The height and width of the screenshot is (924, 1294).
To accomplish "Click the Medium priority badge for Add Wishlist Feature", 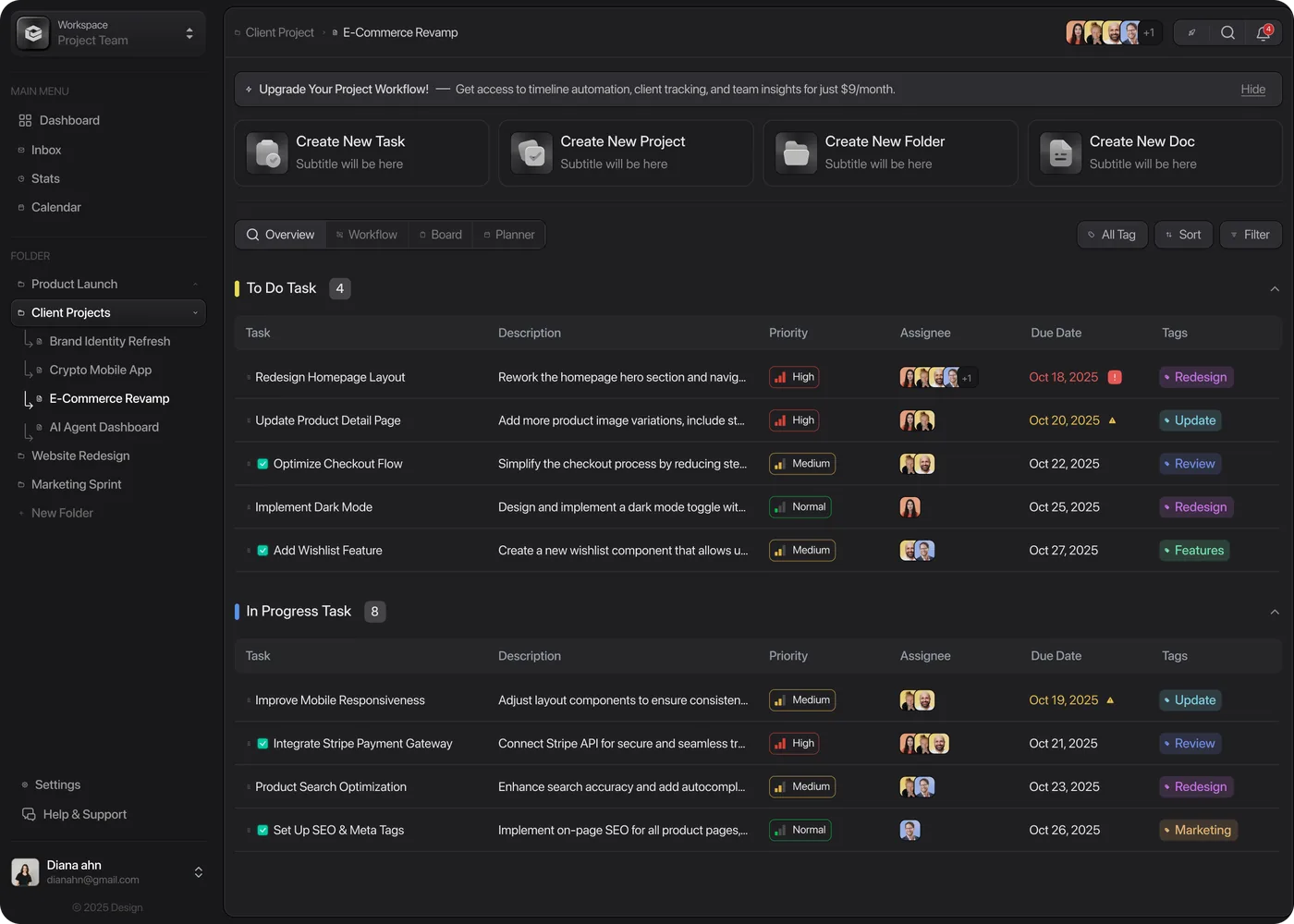I will click(x=802, y=551).
